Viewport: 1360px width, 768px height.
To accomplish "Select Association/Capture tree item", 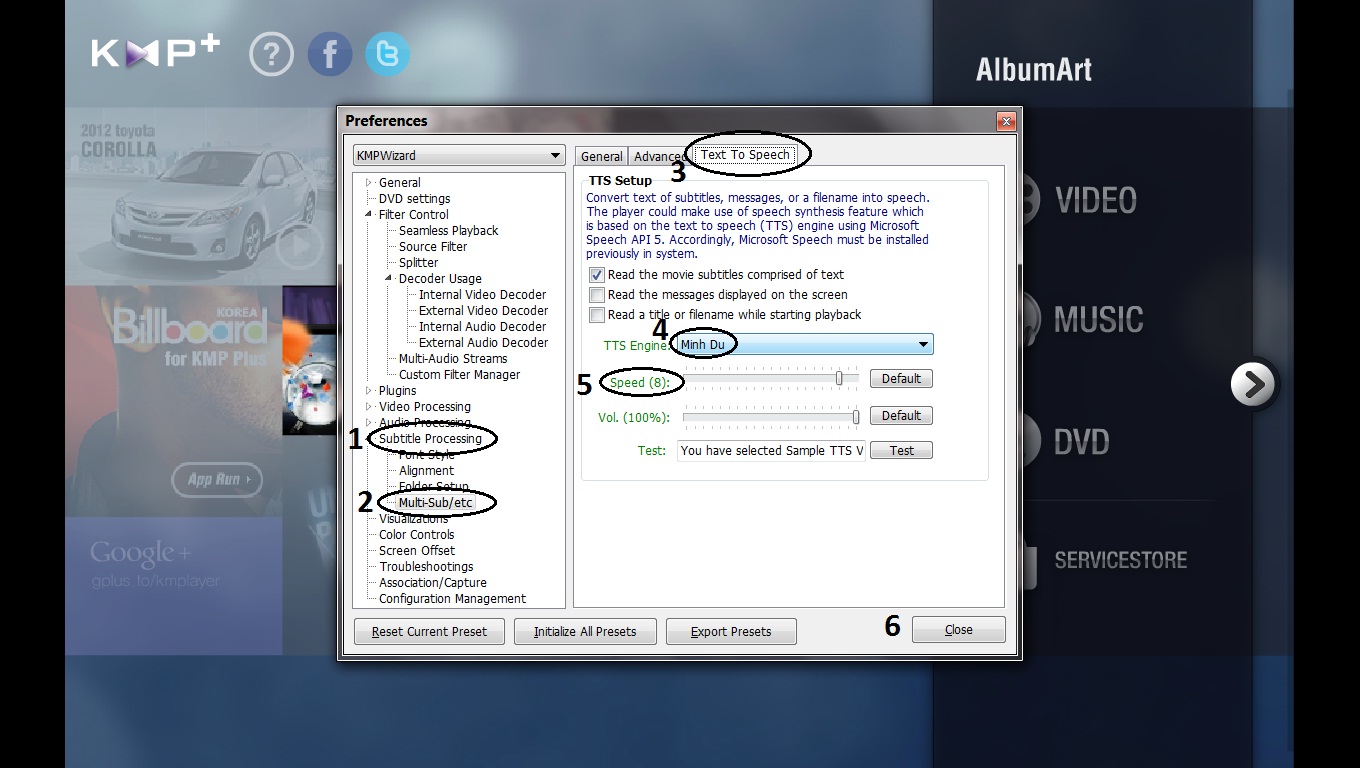I will click(432, 583).
